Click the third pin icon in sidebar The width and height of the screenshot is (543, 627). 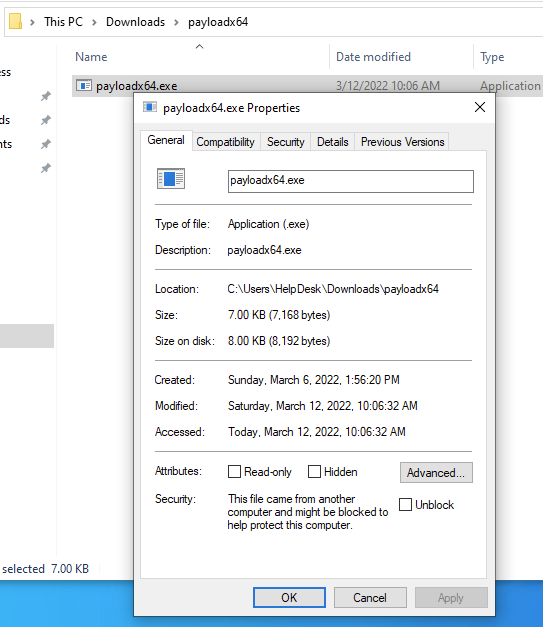coord(46,144)
